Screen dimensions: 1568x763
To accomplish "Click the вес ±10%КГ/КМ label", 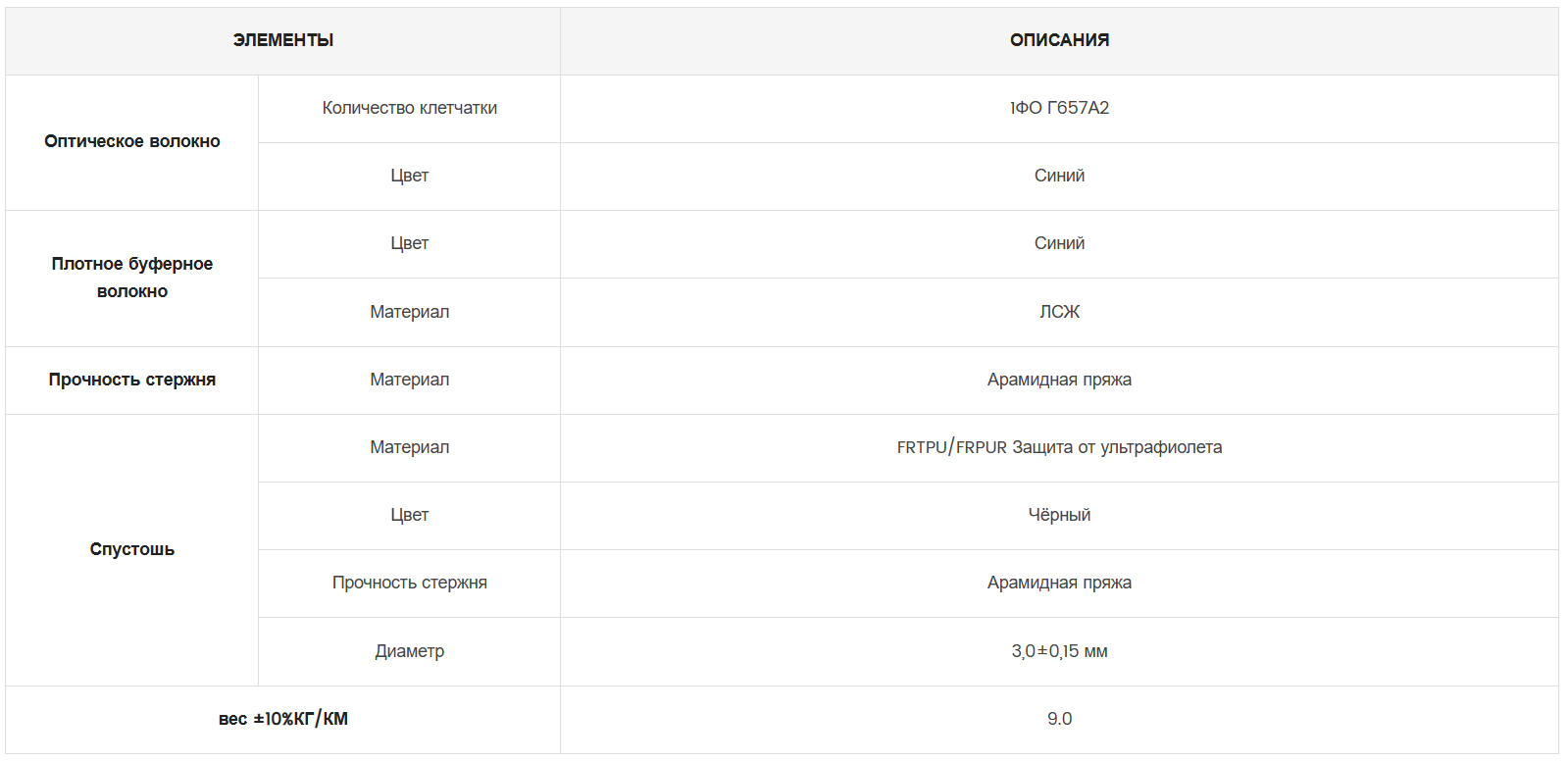I will 282,719.
